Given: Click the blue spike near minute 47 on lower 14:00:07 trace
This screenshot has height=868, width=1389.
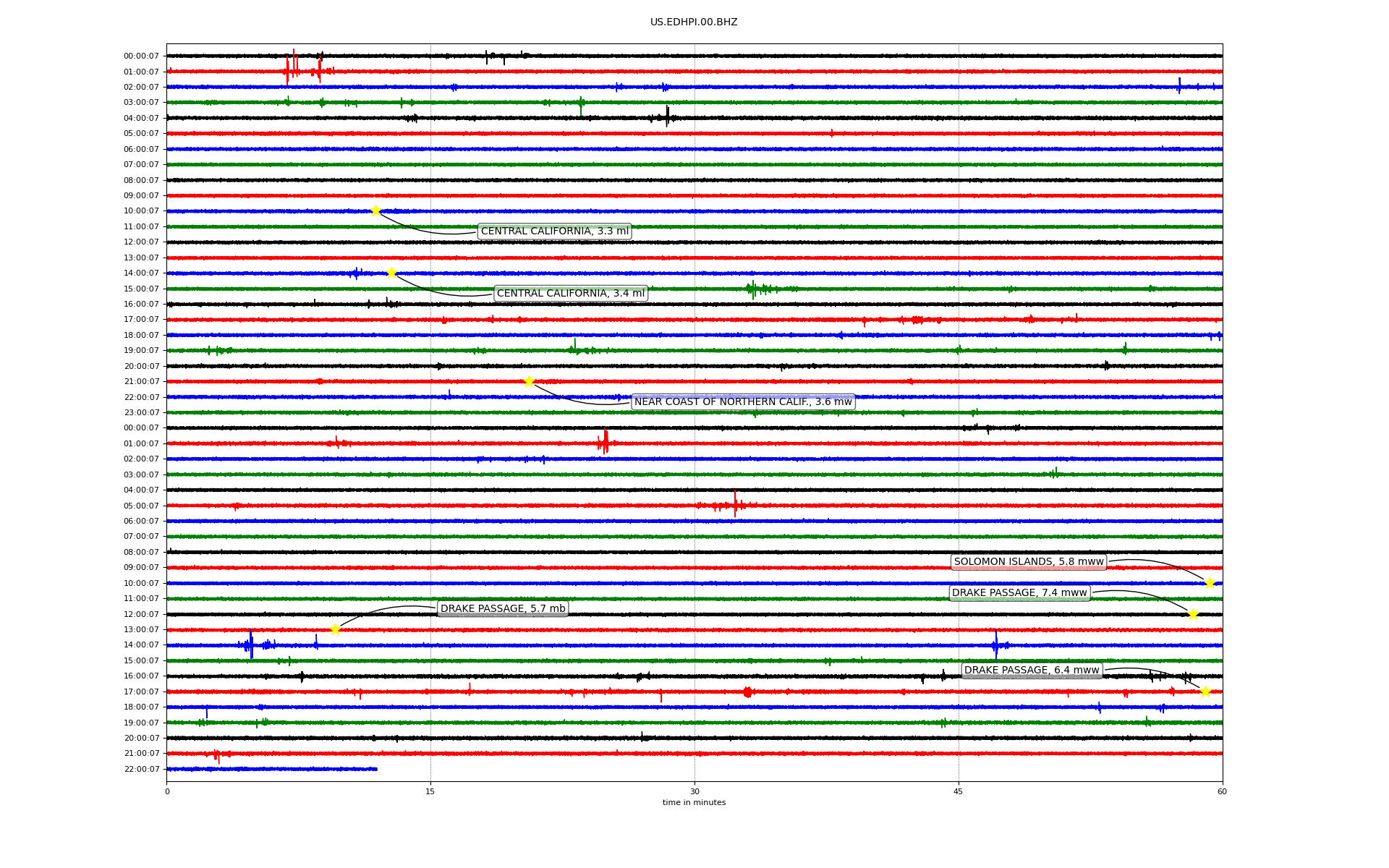Looking at the screenshot, I should pyautogui.click(x=995, y=644).
